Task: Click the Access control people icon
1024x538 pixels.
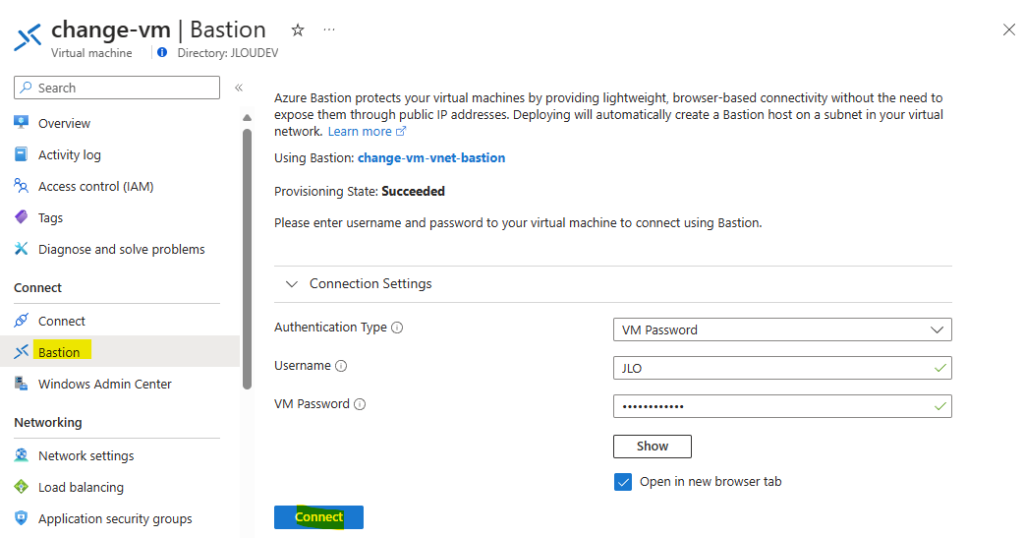Action: tap(21, 185)
